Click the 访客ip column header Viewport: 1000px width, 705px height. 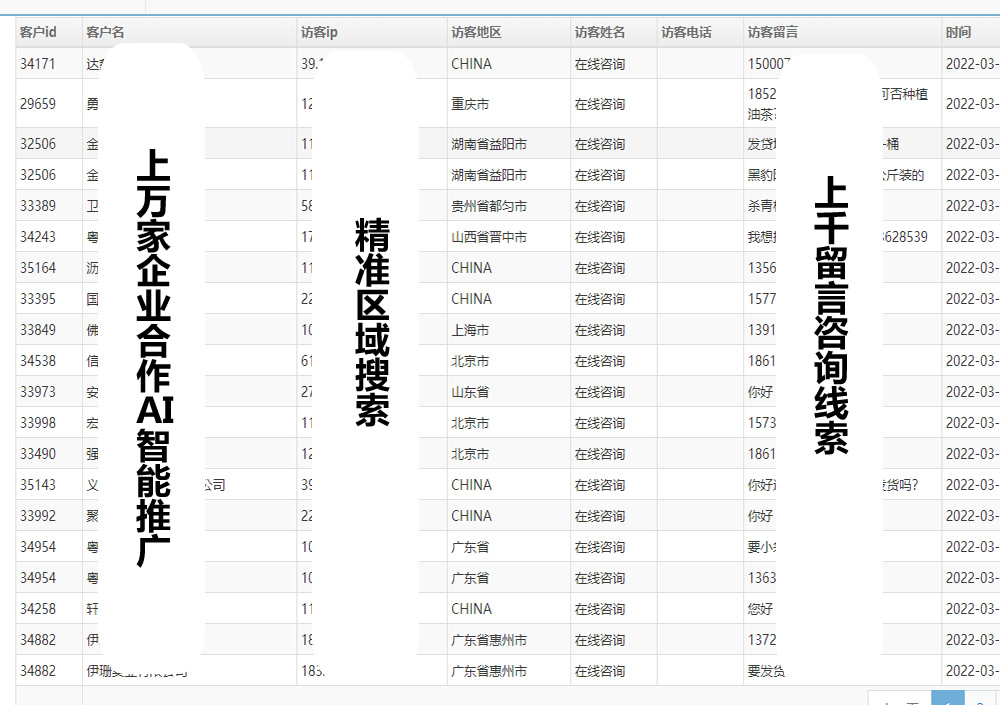coord(320,32)
